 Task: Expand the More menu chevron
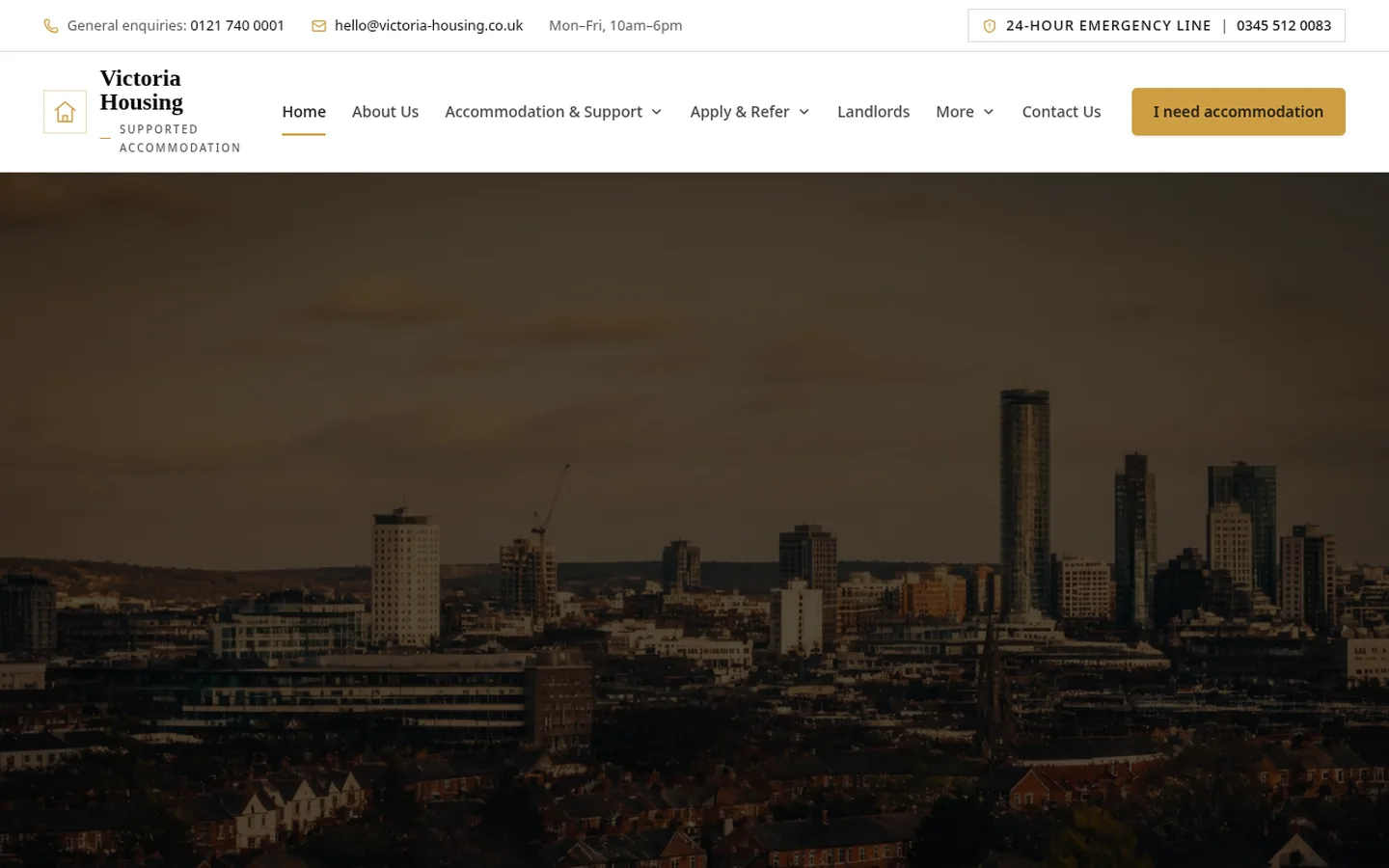point(989,112)
